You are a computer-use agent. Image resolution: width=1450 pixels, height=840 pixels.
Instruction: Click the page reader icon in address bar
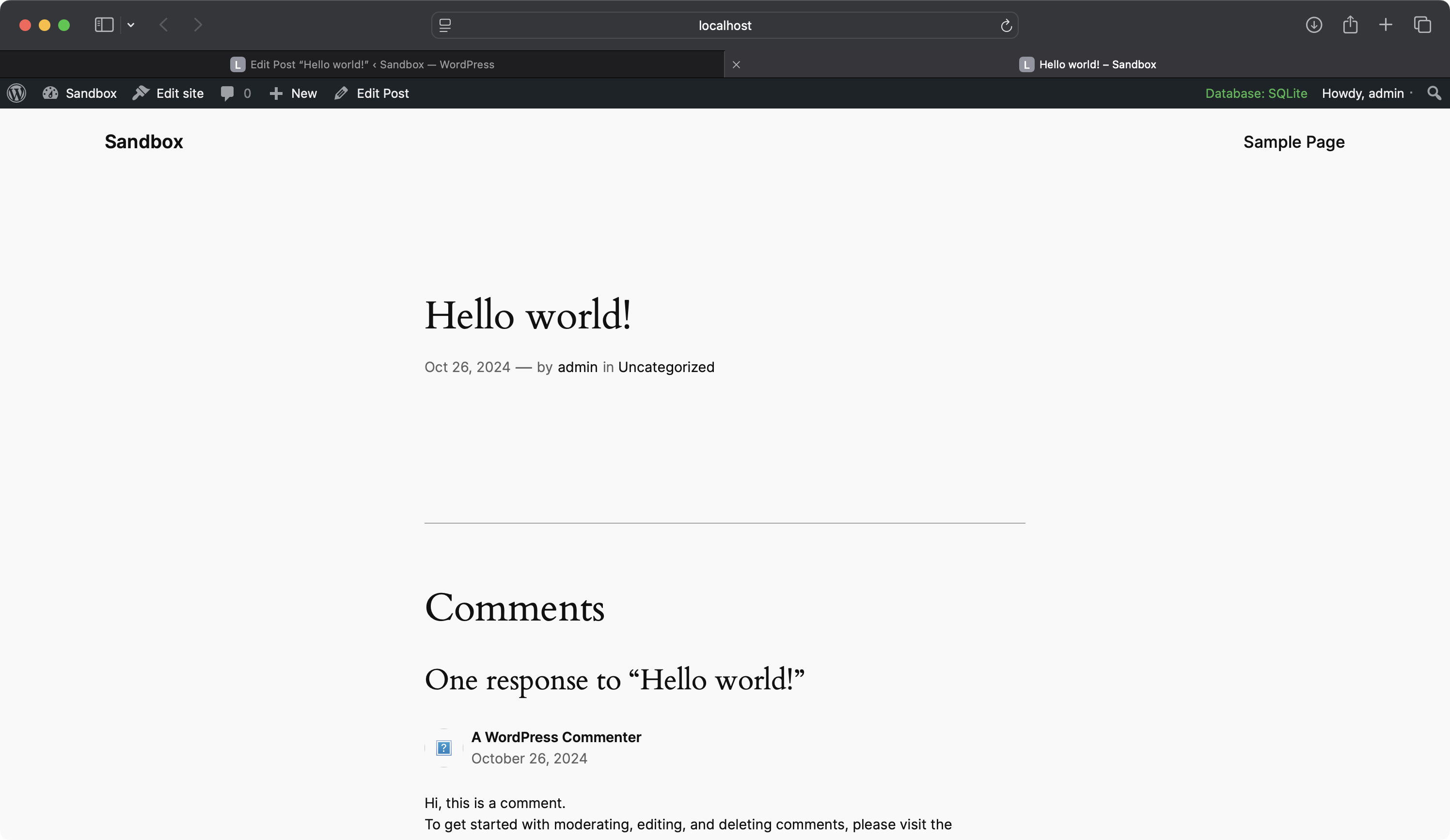(445, 25)
